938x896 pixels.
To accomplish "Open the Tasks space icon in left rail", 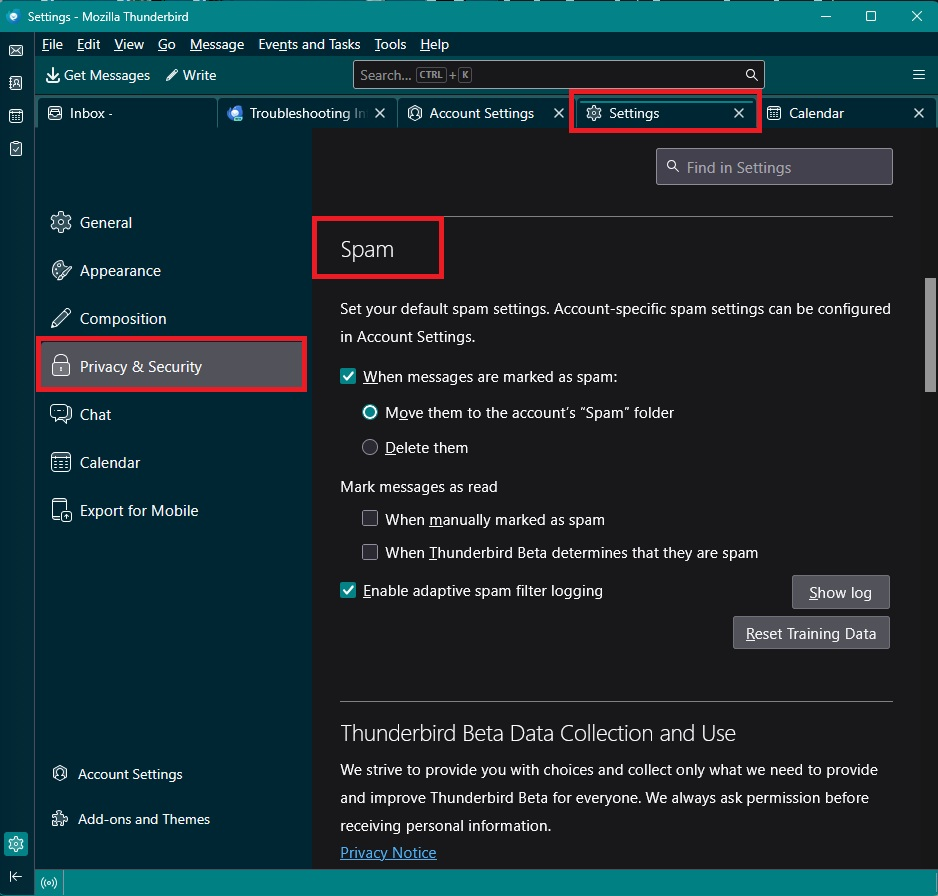I will (x=16, y=148).
